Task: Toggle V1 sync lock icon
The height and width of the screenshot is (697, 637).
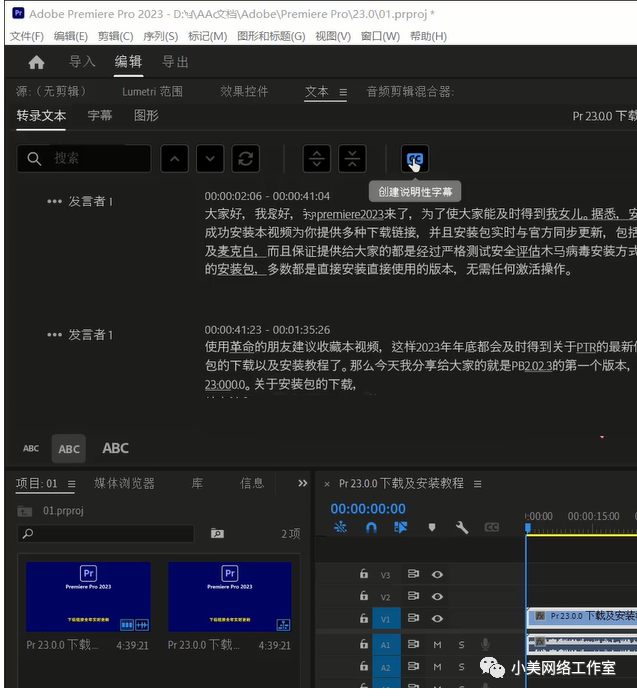Action: (x=413, y=618)
